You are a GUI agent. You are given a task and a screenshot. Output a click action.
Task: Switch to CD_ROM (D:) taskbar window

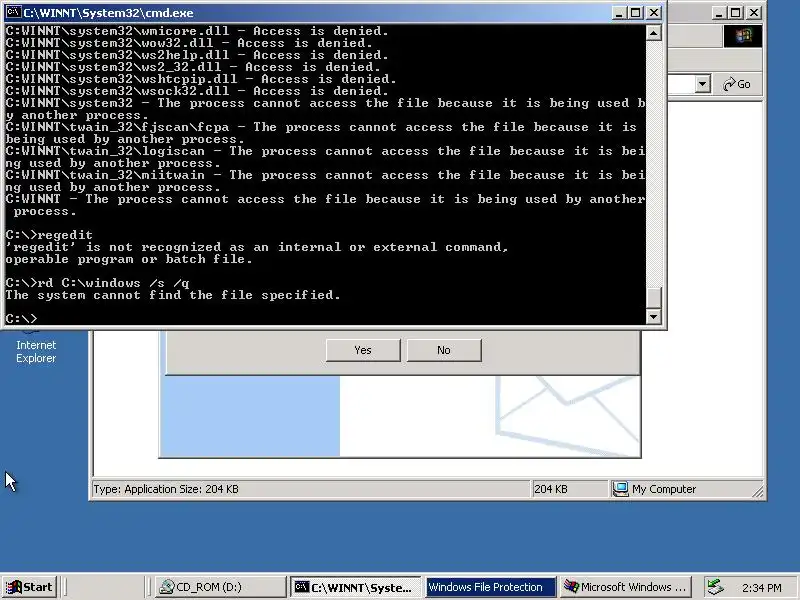pos(219,587)
